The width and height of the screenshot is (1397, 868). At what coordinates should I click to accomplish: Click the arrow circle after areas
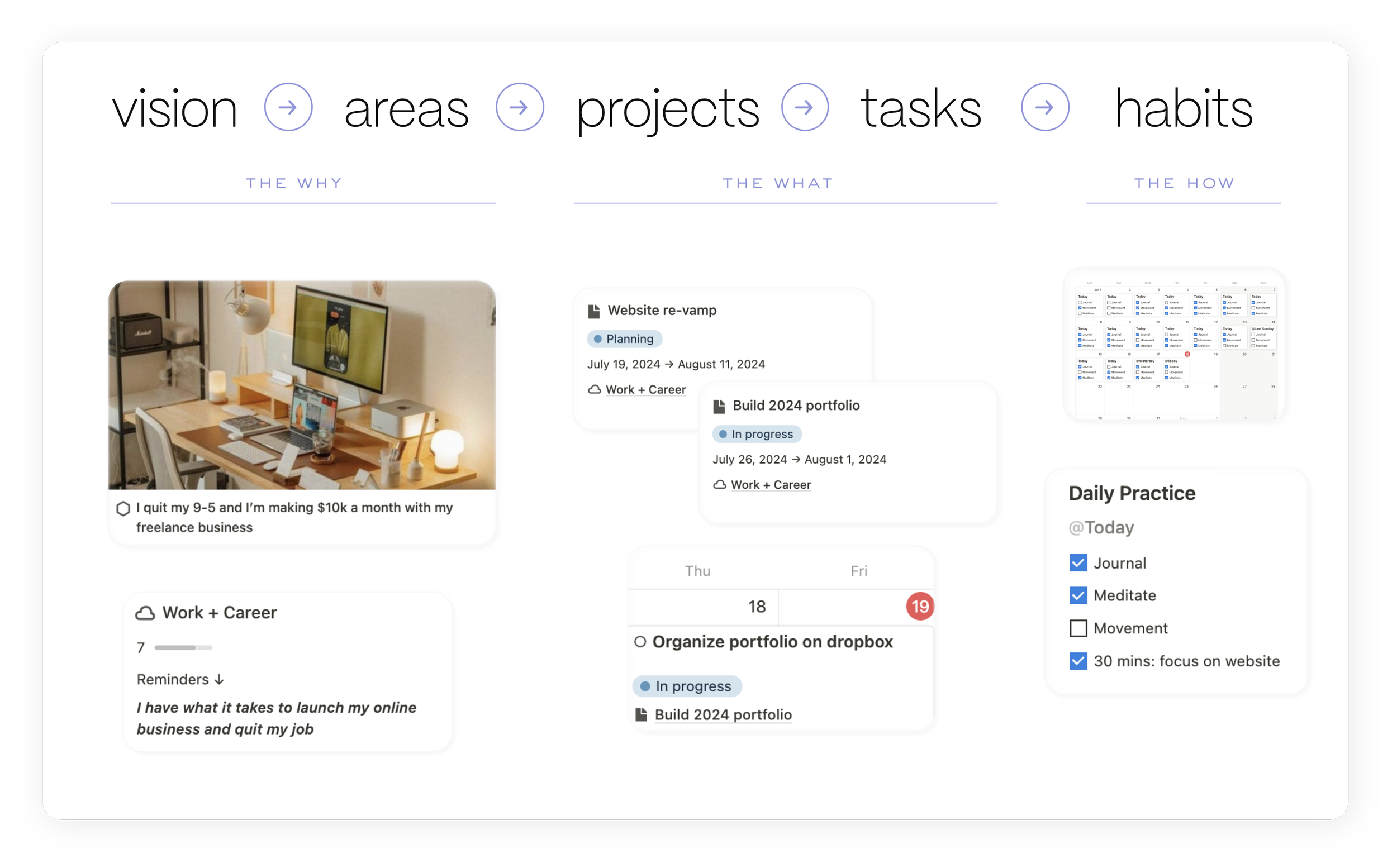click(520, 107)
